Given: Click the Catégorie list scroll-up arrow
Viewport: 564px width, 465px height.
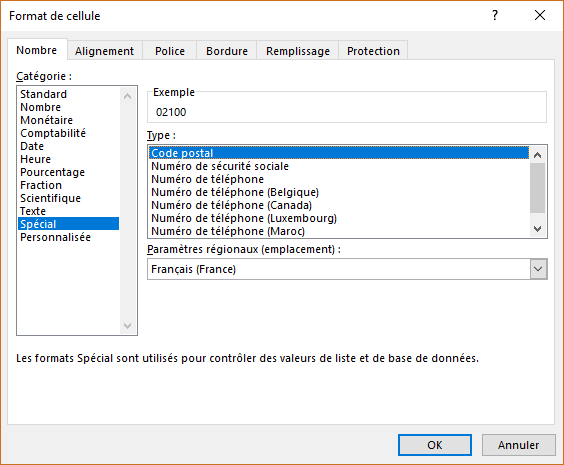Looking at the screenshot, I should pos(127,96).
